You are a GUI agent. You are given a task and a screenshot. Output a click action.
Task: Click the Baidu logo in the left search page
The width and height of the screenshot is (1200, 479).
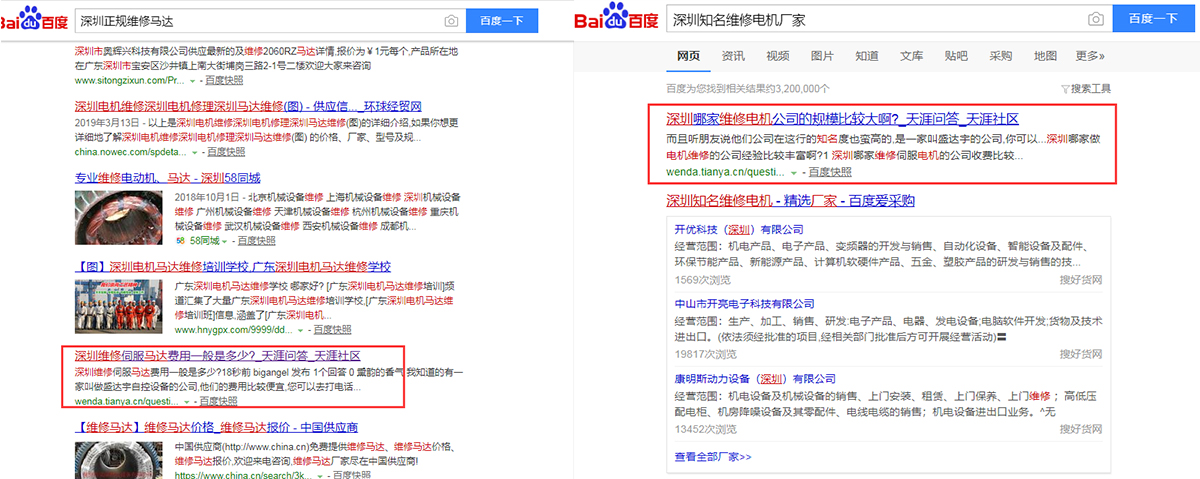[x=35, y=19]
